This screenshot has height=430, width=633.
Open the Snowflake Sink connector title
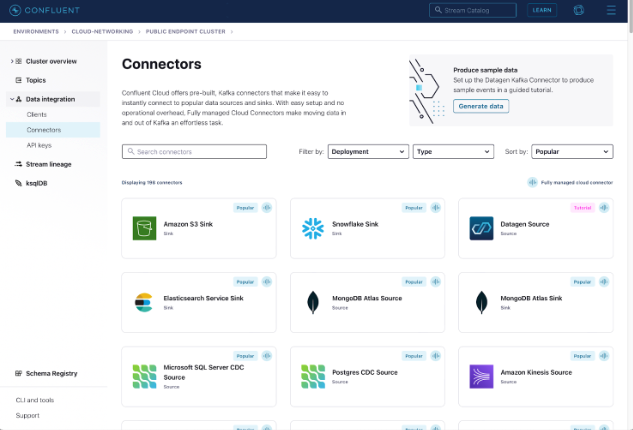355,224
